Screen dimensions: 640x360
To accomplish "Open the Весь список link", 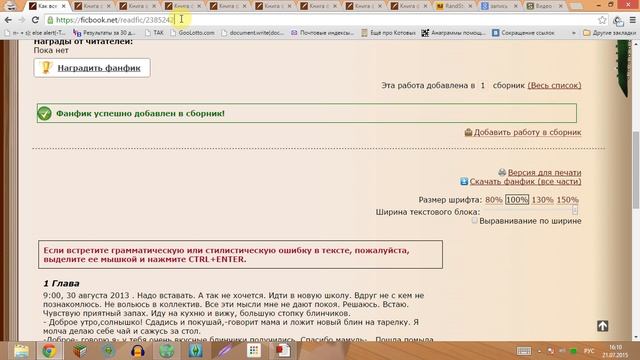I will [x=554, y=85].
